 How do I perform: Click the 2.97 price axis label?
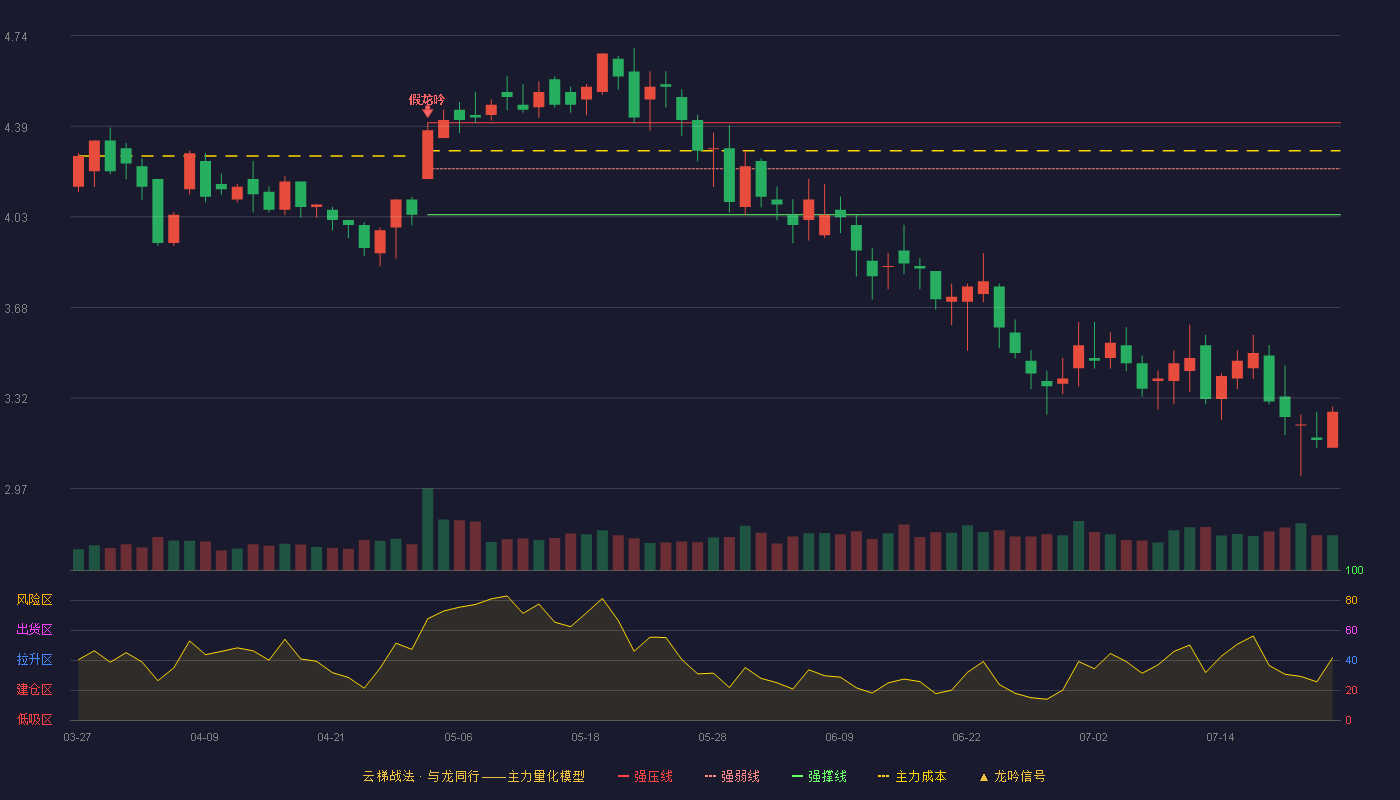click(x=16, y=490)
